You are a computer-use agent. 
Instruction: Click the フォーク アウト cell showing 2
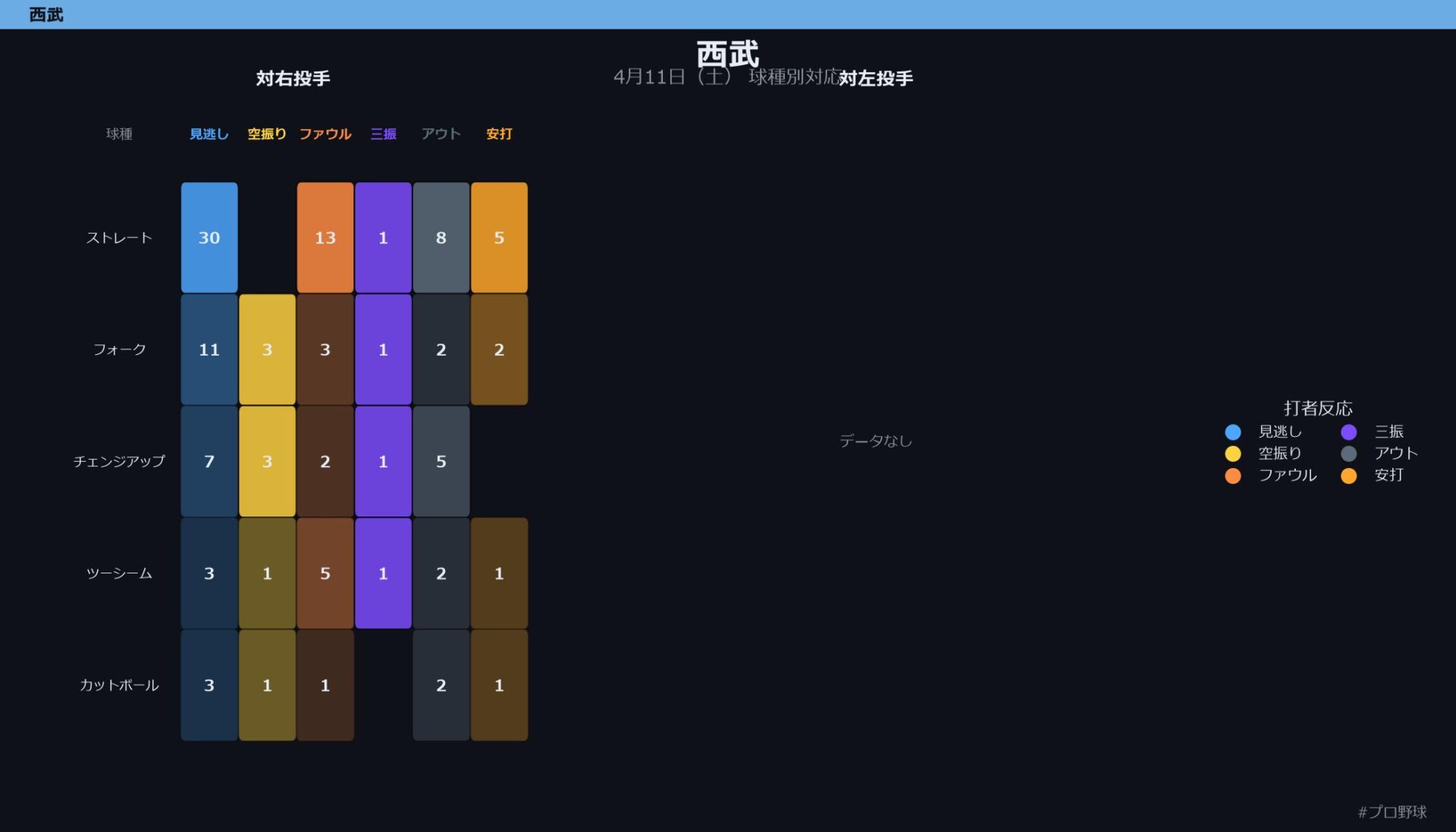[x=441, y=350]
